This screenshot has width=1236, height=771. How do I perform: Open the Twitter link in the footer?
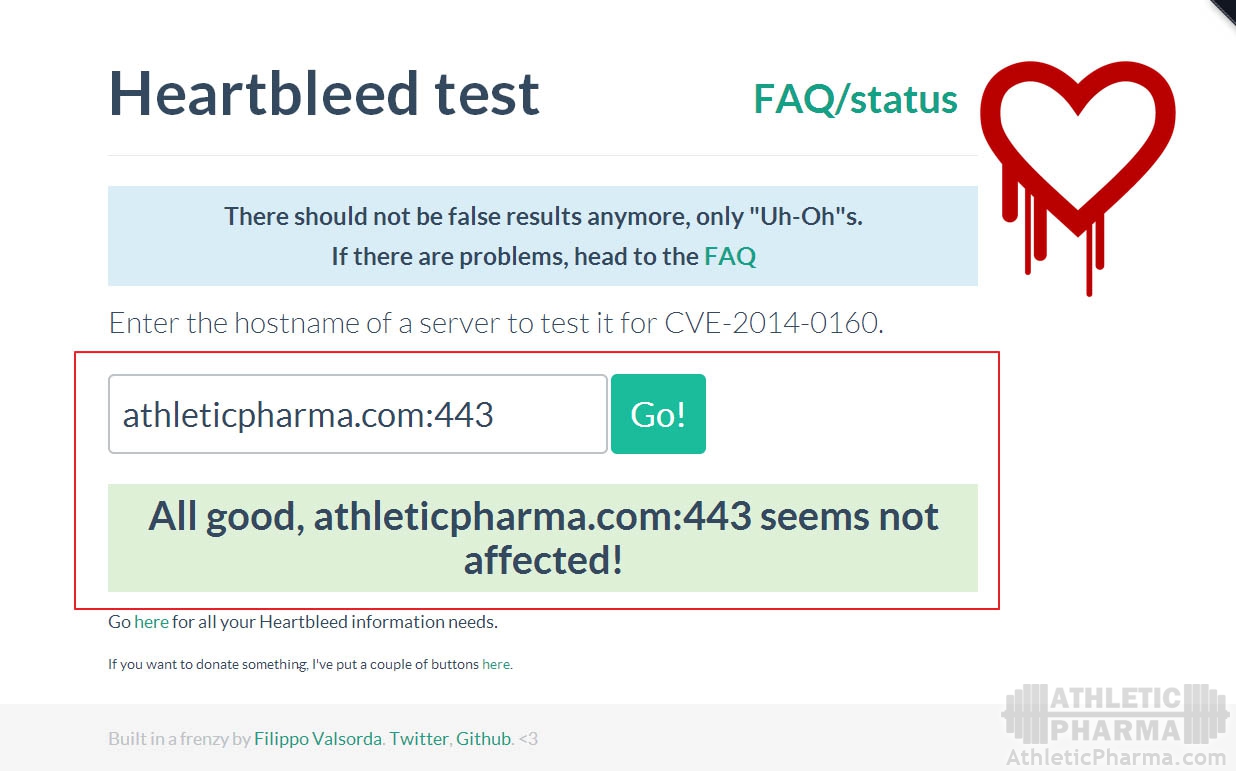419,739
